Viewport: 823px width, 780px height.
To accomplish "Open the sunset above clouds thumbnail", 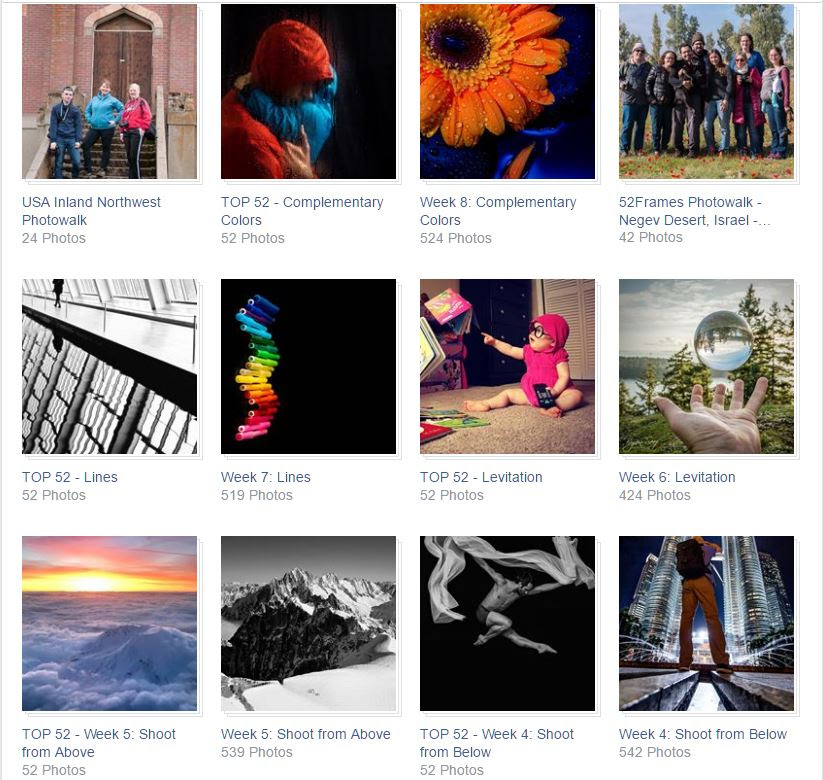I will [109, 624].
